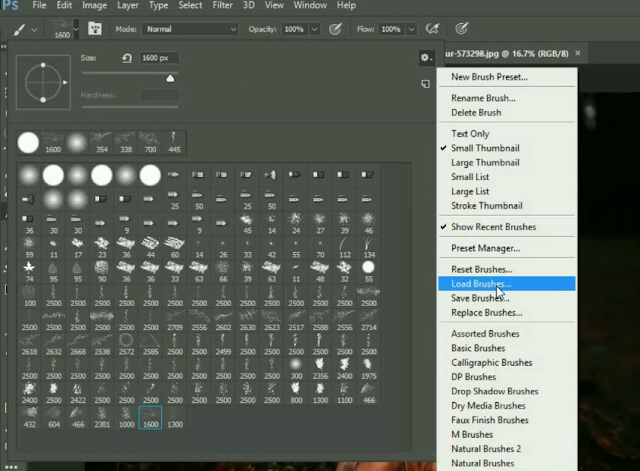The width and height of the screenshot is (640, 471).
Task: Open the Window menu
Action: coord(310,5)
